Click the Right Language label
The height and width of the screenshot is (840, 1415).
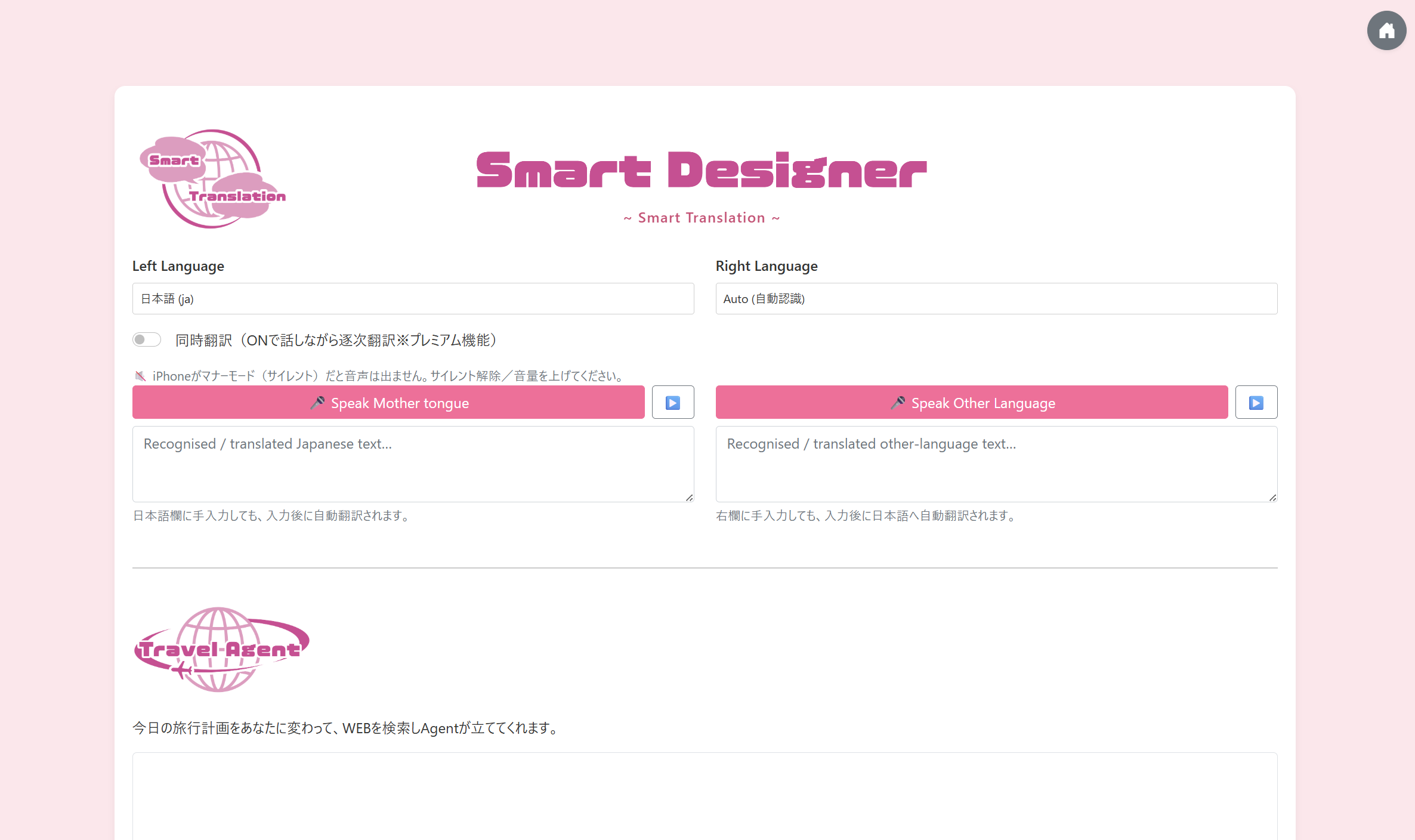pyautogui.click(x=767, y=266)
